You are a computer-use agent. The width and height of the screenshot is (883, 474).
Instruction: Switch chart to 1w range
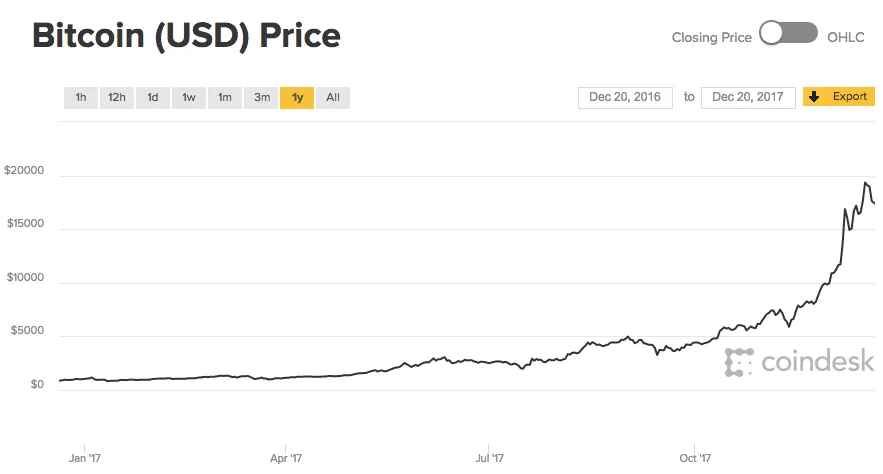click(189, 97)
